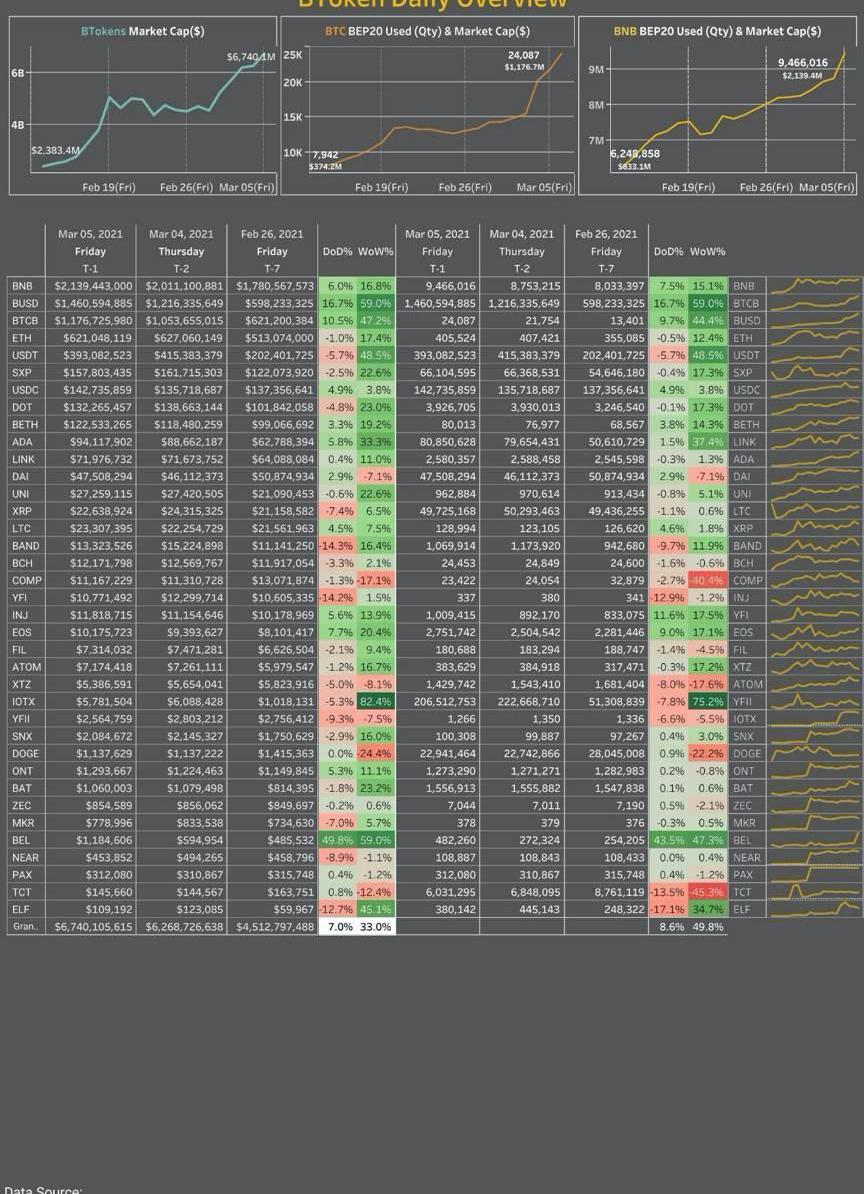Click the COMP -40.4% WoW cell

[x=707, y=580]
